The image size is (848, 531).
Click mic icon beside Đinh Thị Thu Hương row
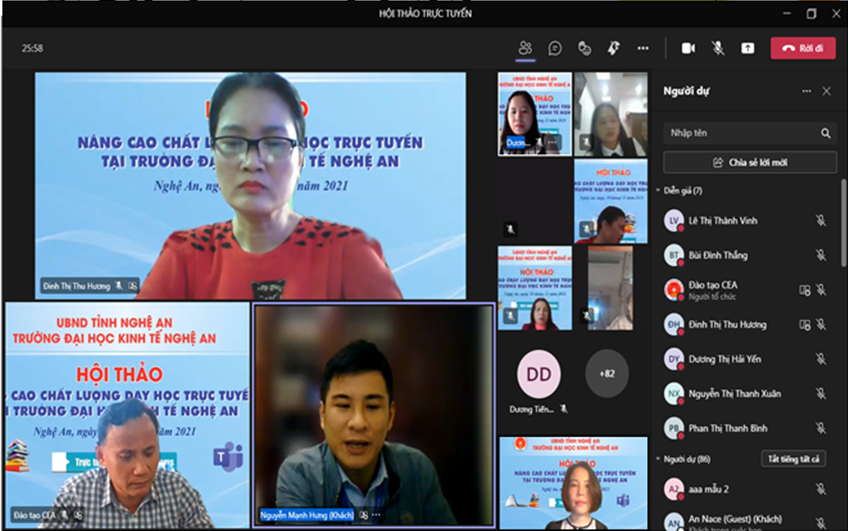tap(821, 324)
